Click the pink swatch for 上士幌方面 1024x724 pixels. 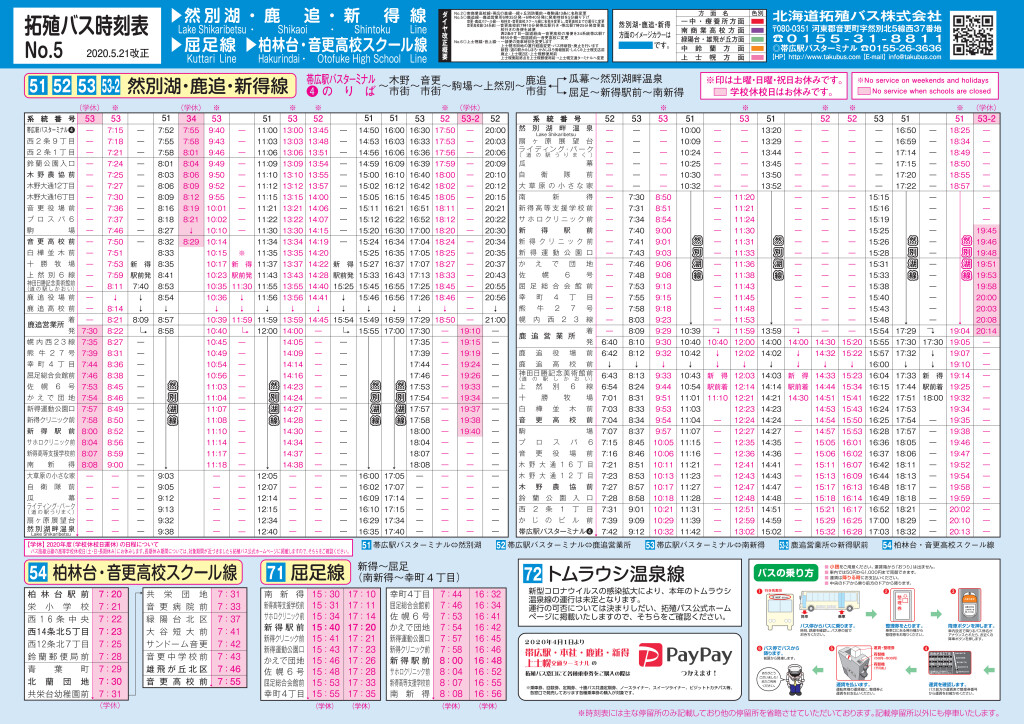[757, 57]
